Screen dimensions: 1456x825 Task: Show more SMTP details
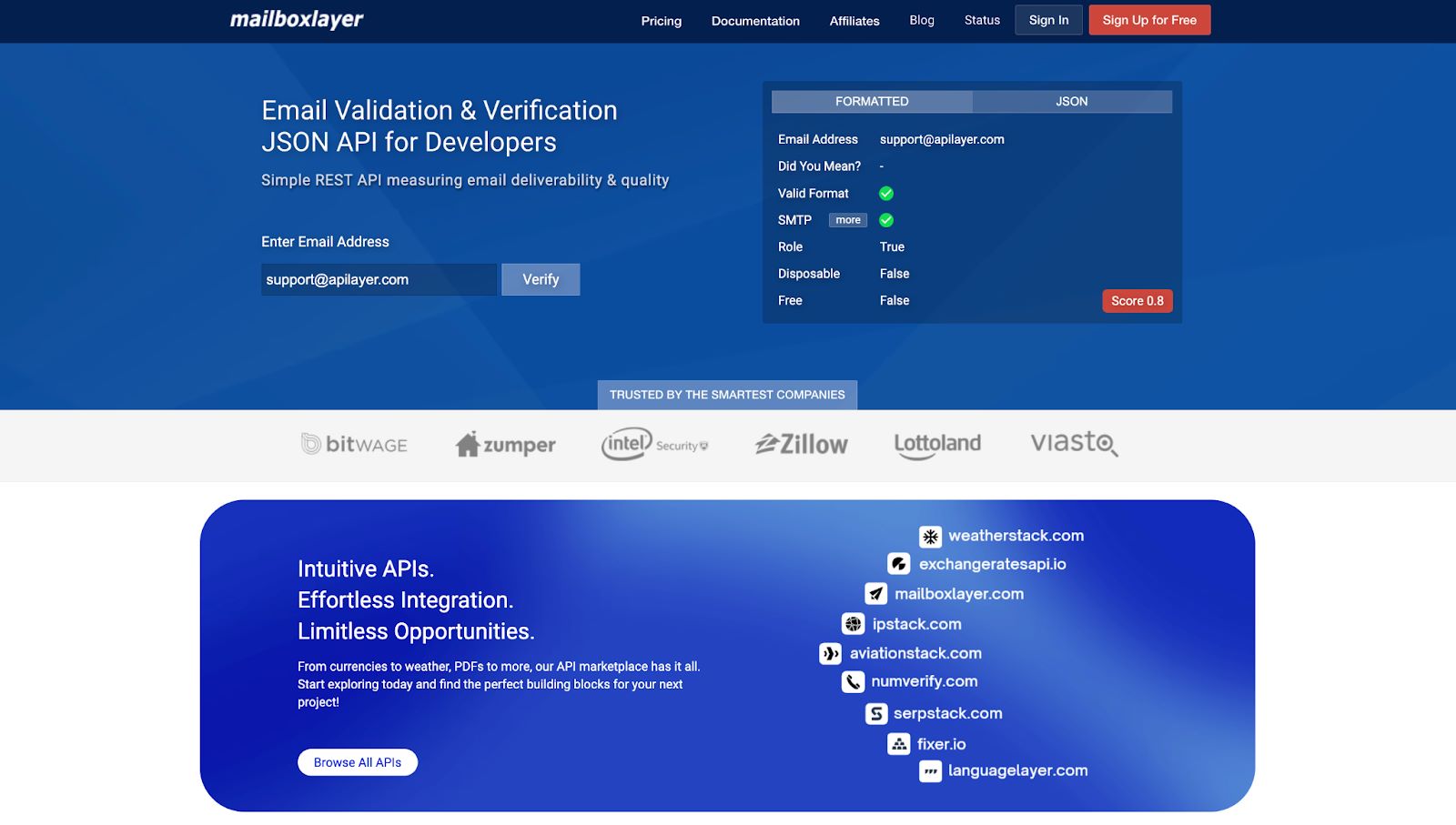pos(848,220)
